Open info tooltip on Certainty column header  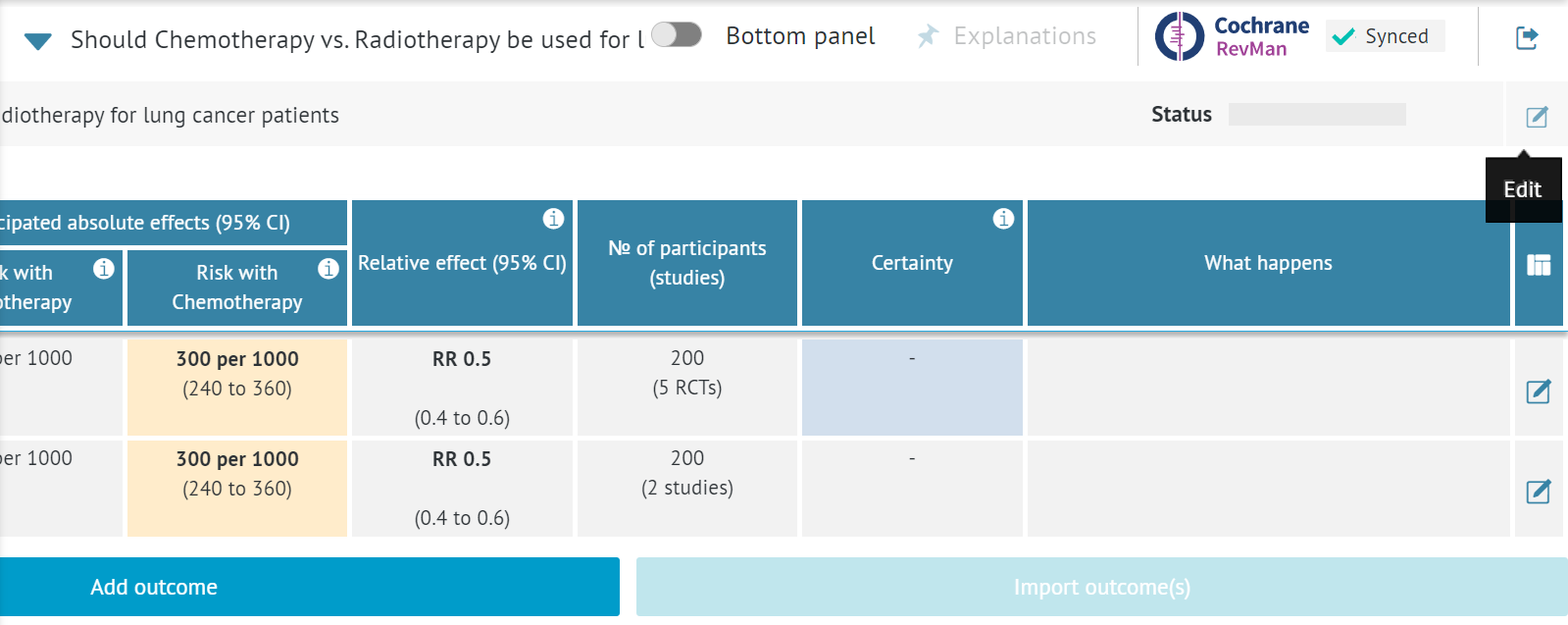click(1003, 220)
